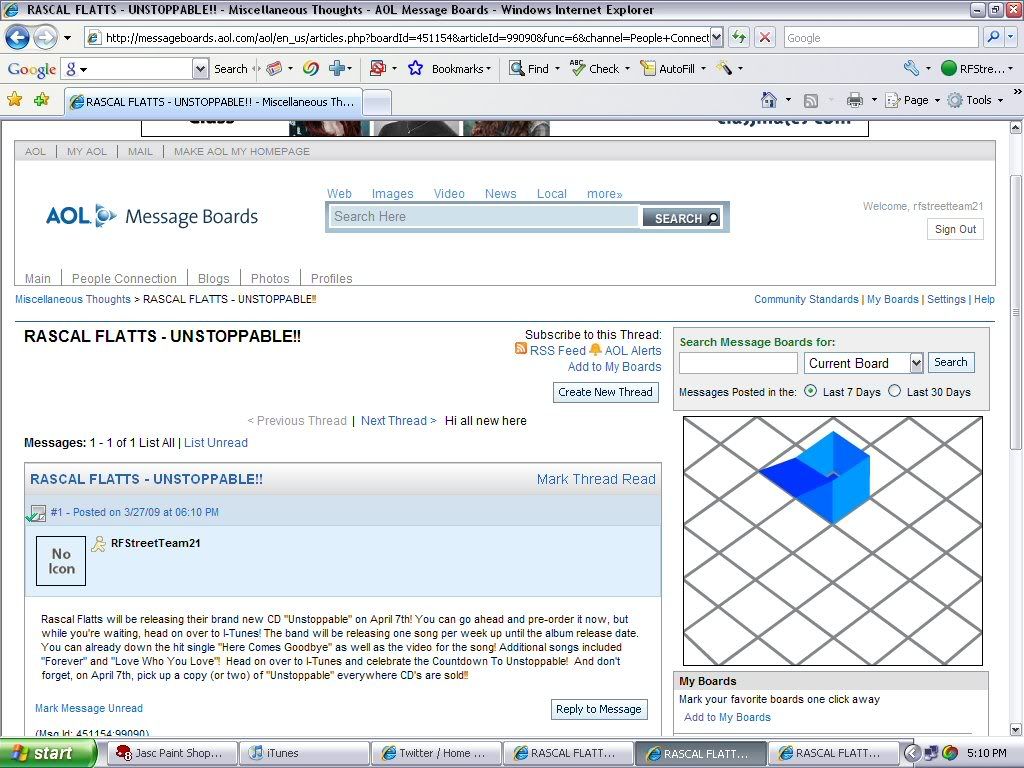This screenshot has height=768, width=1024.
Task: Click the Print icon on the browser toolbar
Action: [853, 100]
